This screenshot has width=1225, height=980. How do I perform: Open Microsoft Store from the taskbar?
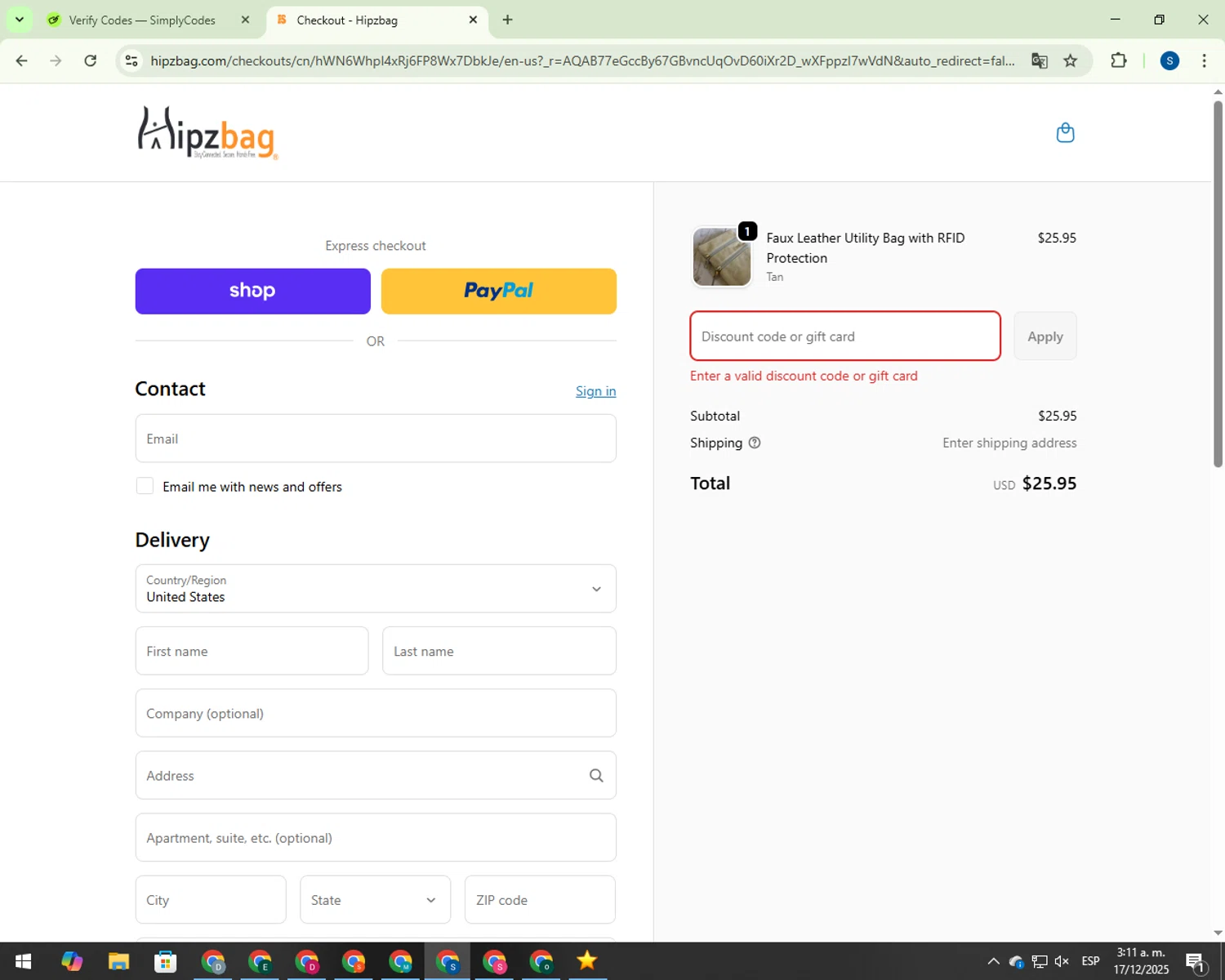166,961
